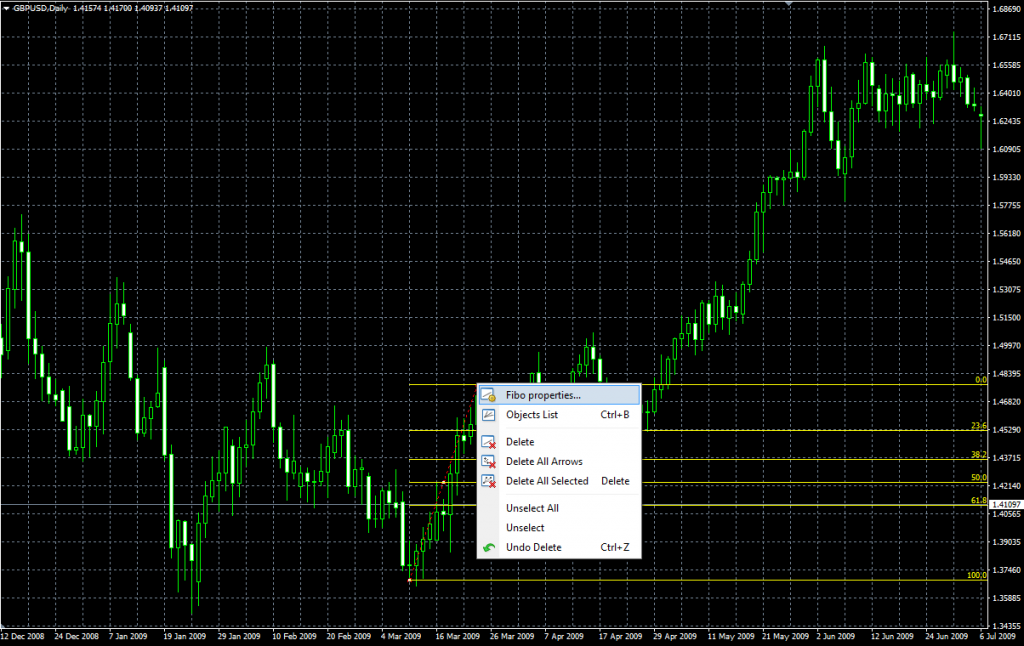Select the Fibonacci 61.8 level label

point(979,500)
